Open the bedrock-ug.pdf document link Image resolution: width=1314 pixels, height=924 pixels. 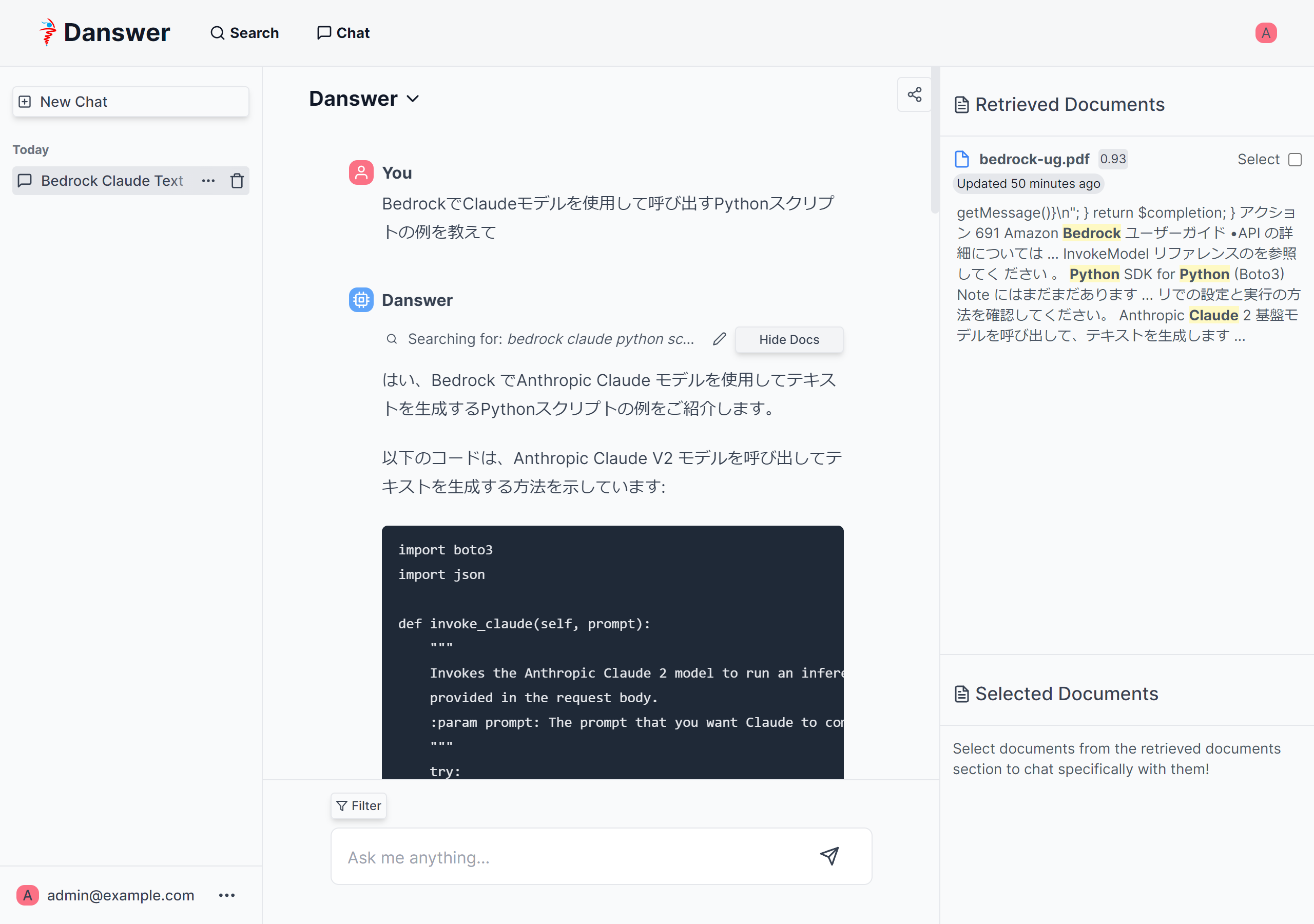point(1034,159)
